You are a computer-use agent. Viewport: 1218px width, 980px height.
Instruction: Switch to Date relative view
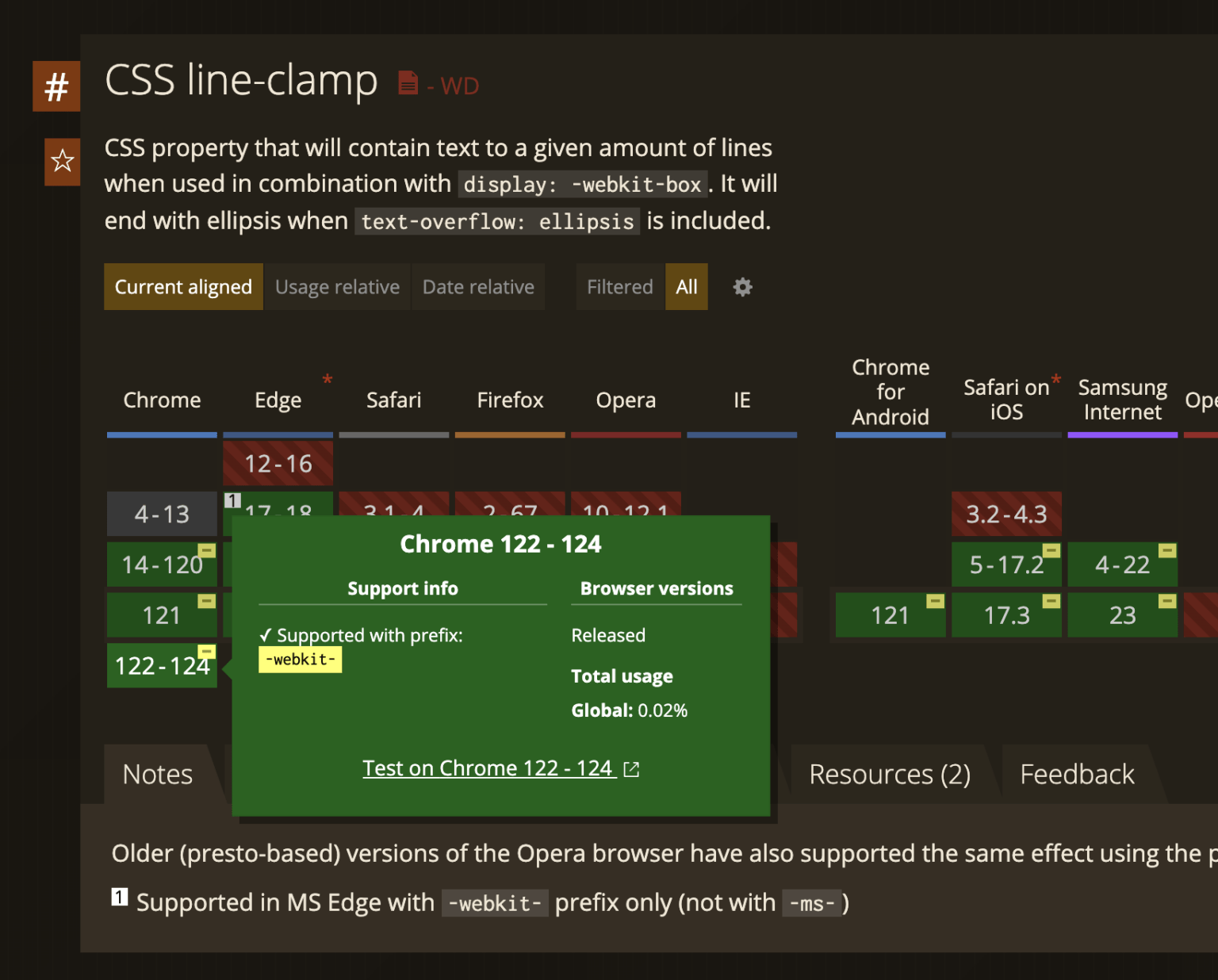tap(478, 287)
